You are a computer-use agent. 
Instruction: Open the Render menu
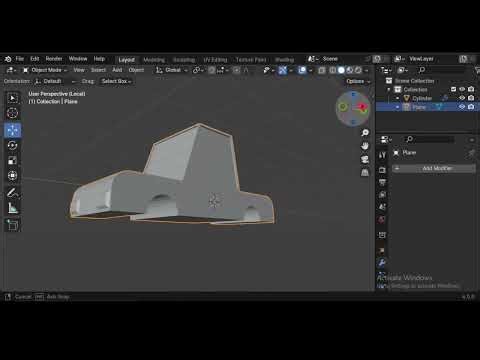coord(54,59)
